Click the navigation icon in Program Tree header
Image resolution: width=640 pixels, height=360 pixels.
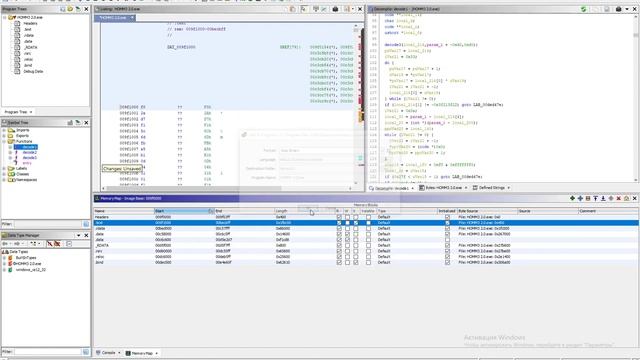(x=78, y=9)
